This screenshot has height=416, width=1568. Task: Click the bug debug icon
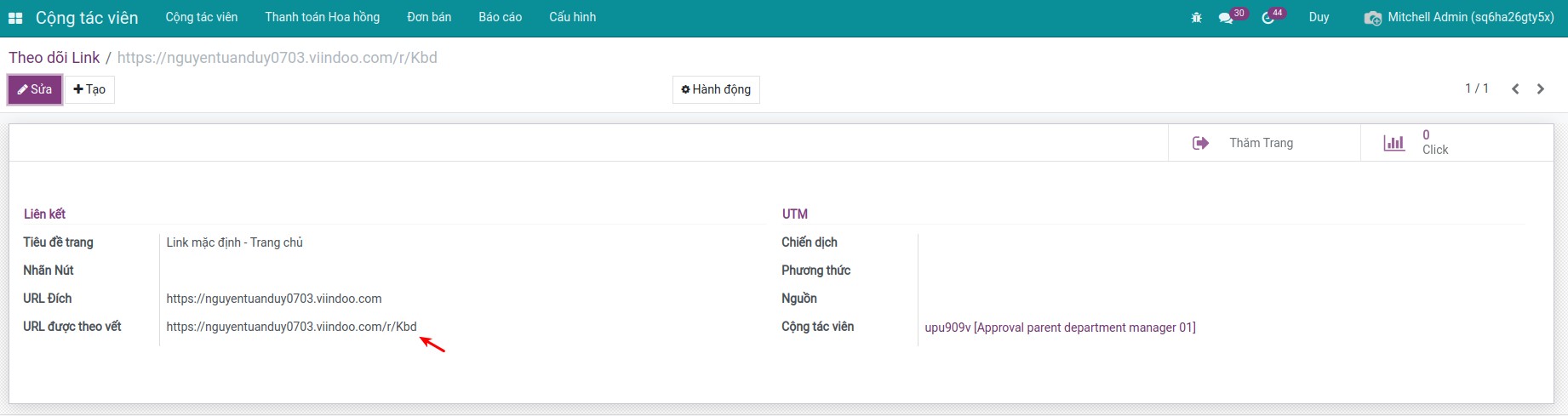[1196, 18]
